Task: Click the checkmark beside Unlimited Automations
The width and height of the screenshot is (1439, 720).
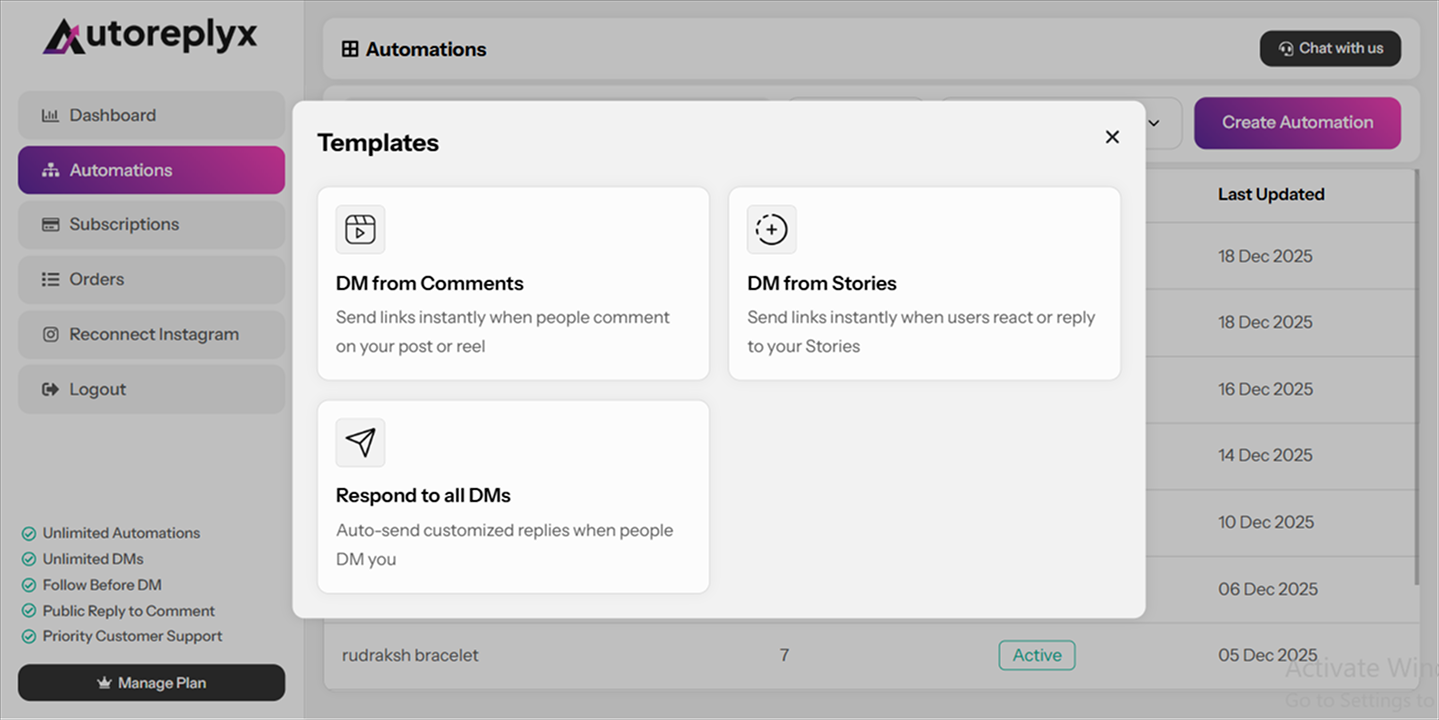Action: [29, 533]
